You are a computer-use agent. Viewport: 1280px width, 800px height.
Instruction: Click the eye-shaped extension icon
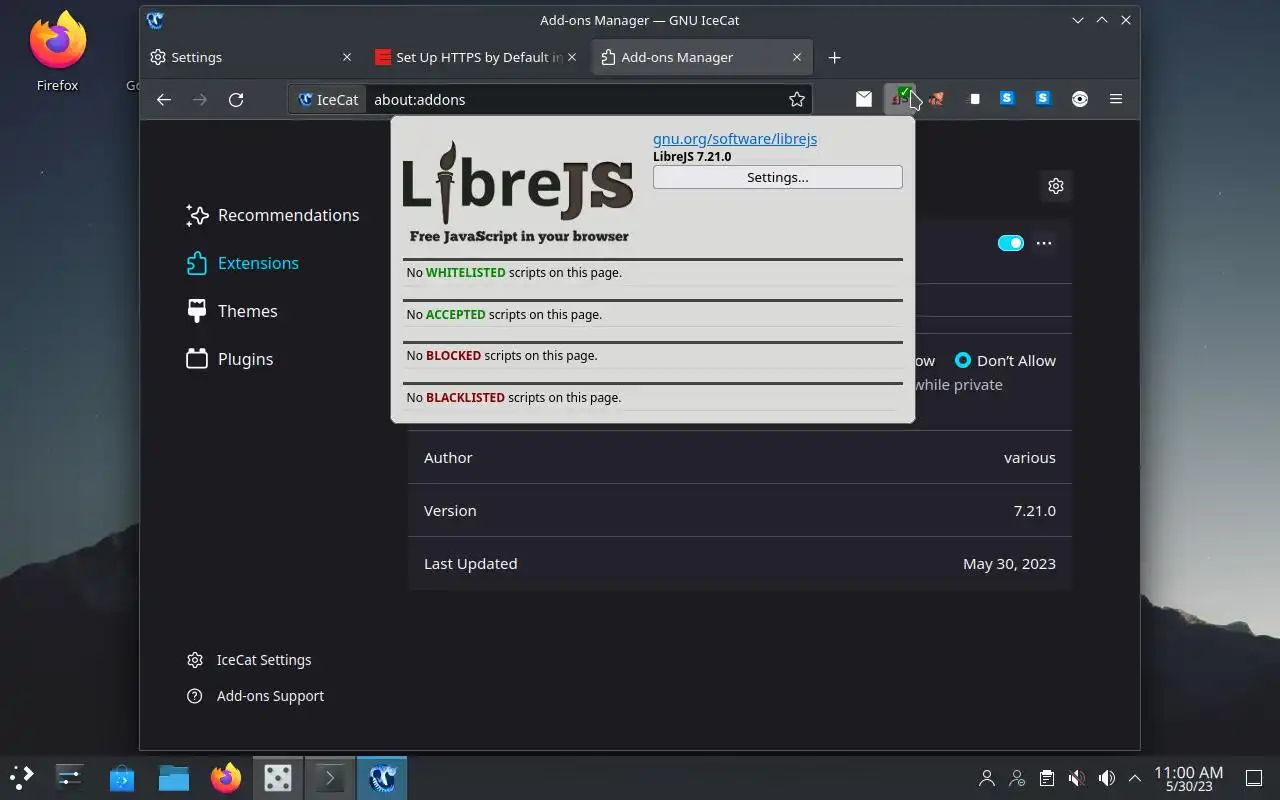point(1080,99)
